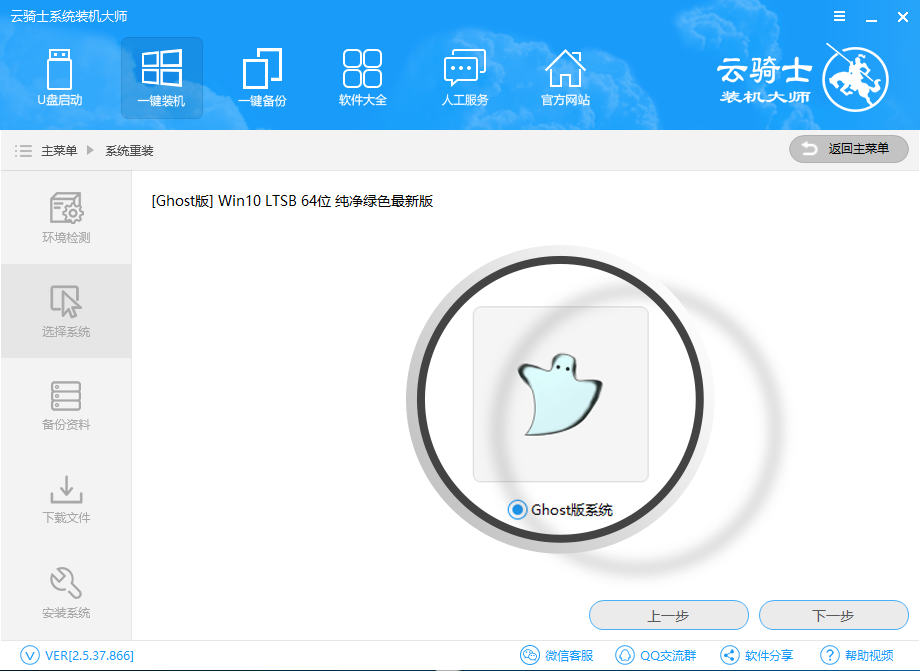The height and width of the screenshot is (671, 920).
Task: Open 人工服务 customer service chat
Action: click(464, 77)
